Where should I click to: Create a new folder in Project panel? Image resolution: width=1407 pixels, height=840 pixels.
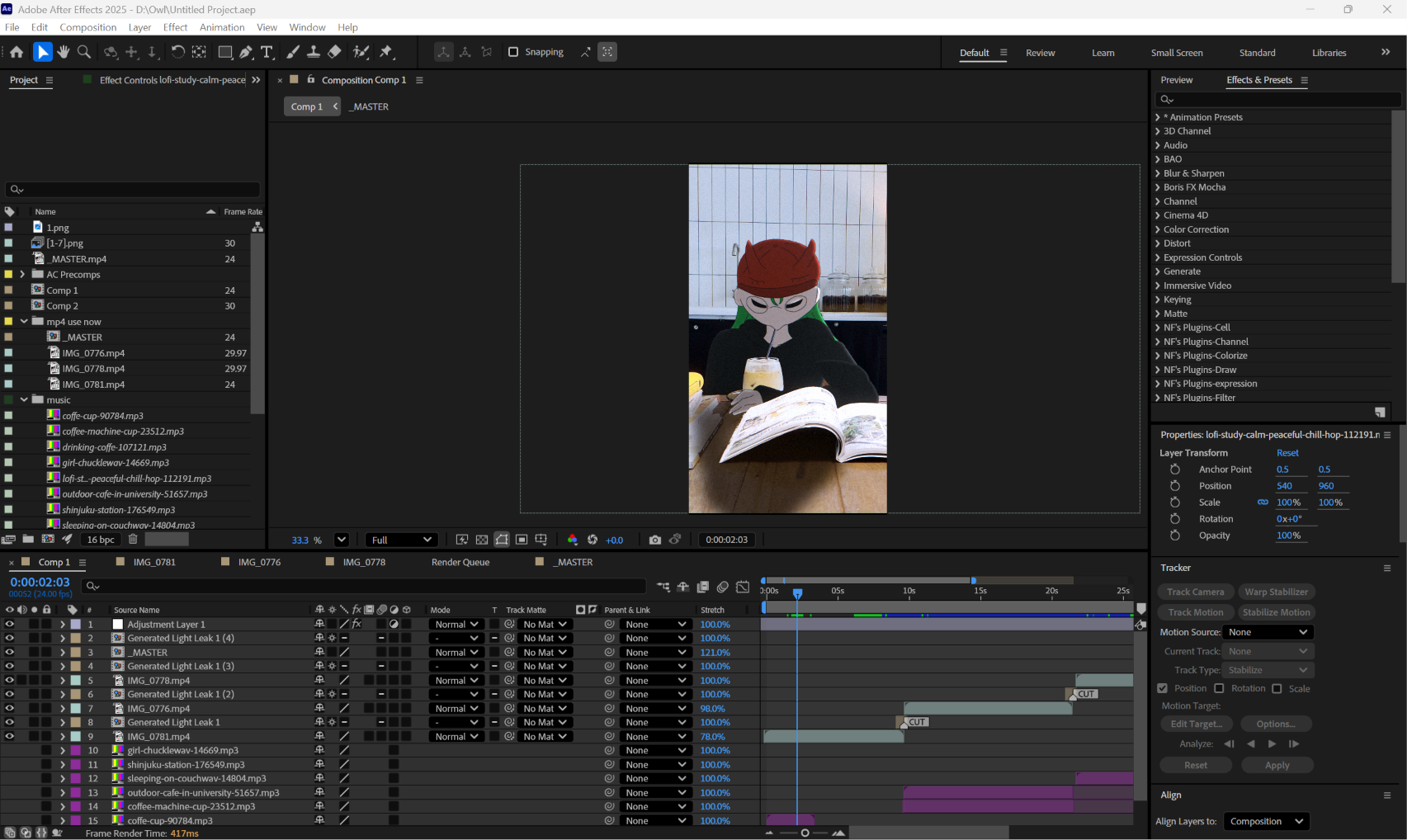28,540
